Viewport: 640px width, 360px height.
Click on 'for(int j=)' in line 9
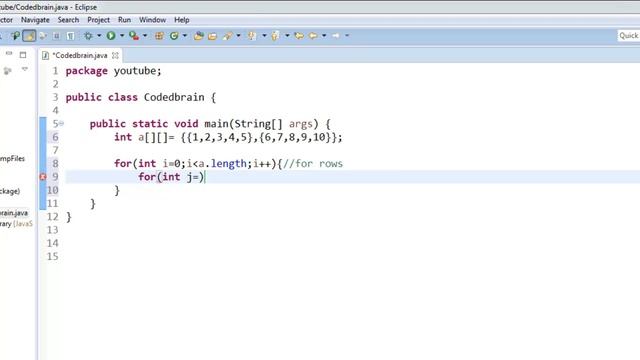[x=171, y=177]
